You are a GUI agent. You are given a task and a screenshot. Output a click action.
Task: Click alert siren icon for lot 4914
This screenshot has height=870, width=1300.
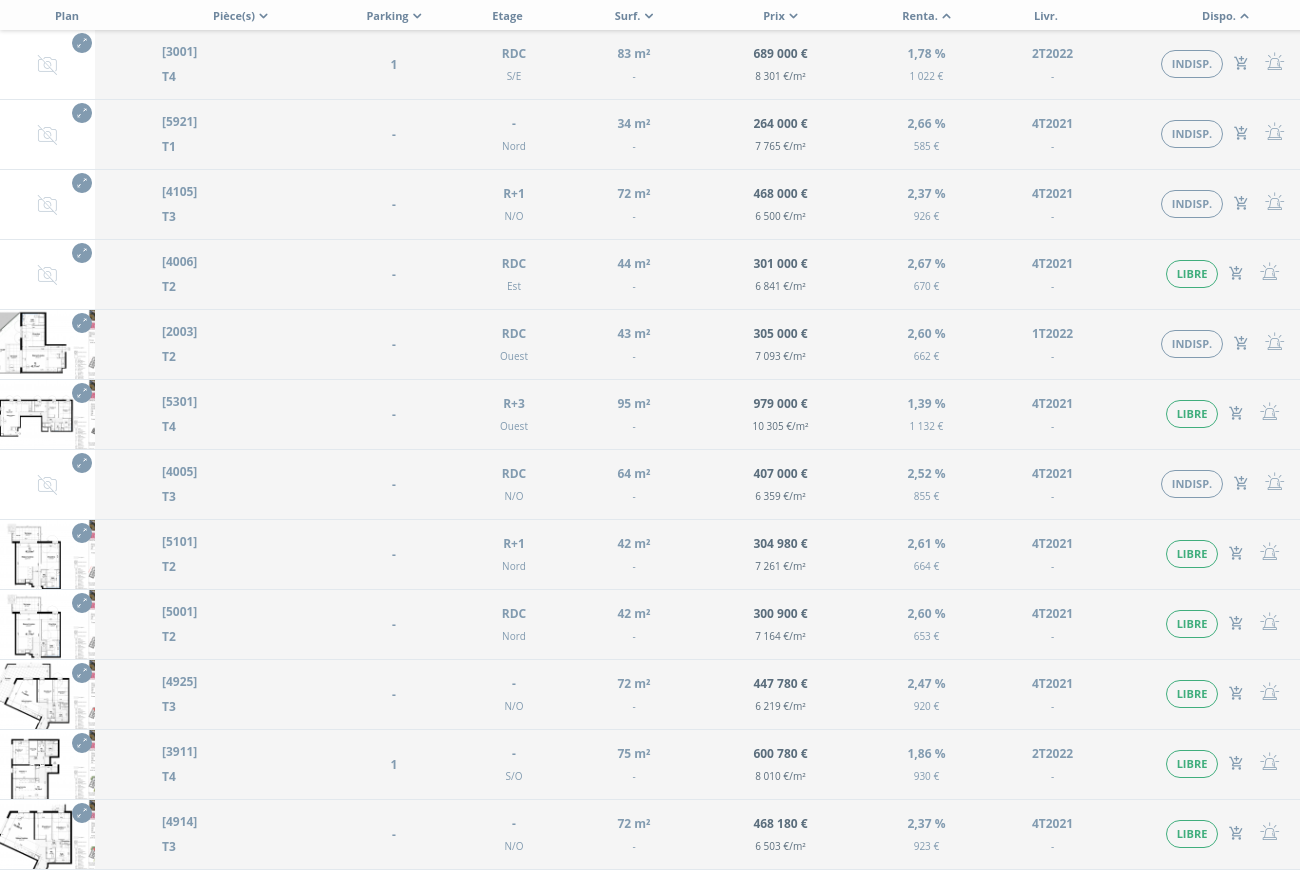point(1269,834)
